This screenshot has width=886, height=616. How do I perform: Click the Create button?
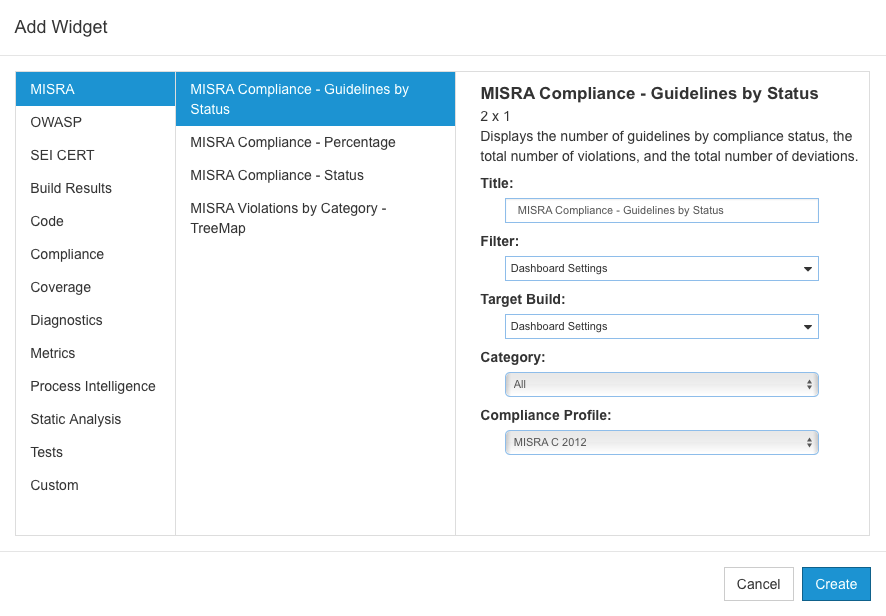point(836,584)
